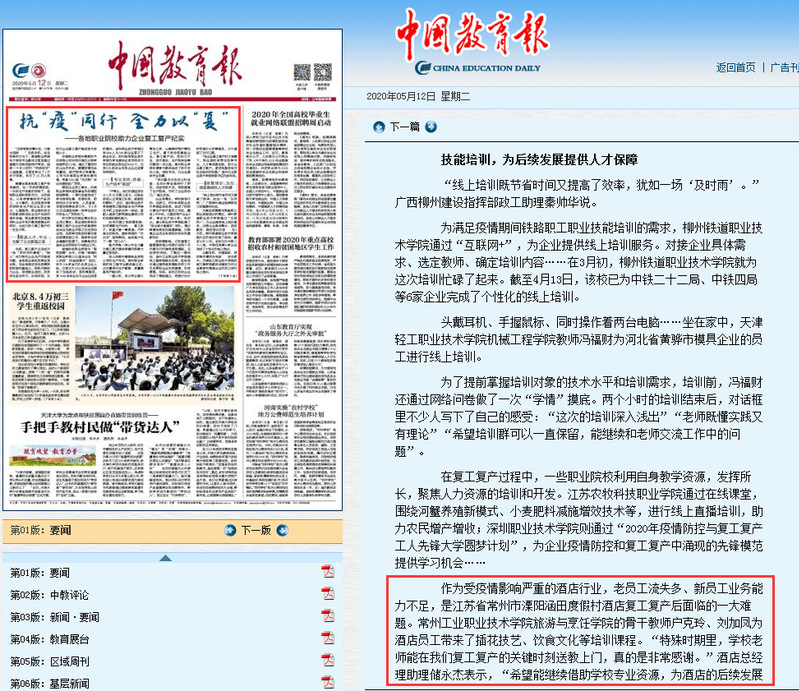Click left arrow icon beside 下一版

click(230, 530)
